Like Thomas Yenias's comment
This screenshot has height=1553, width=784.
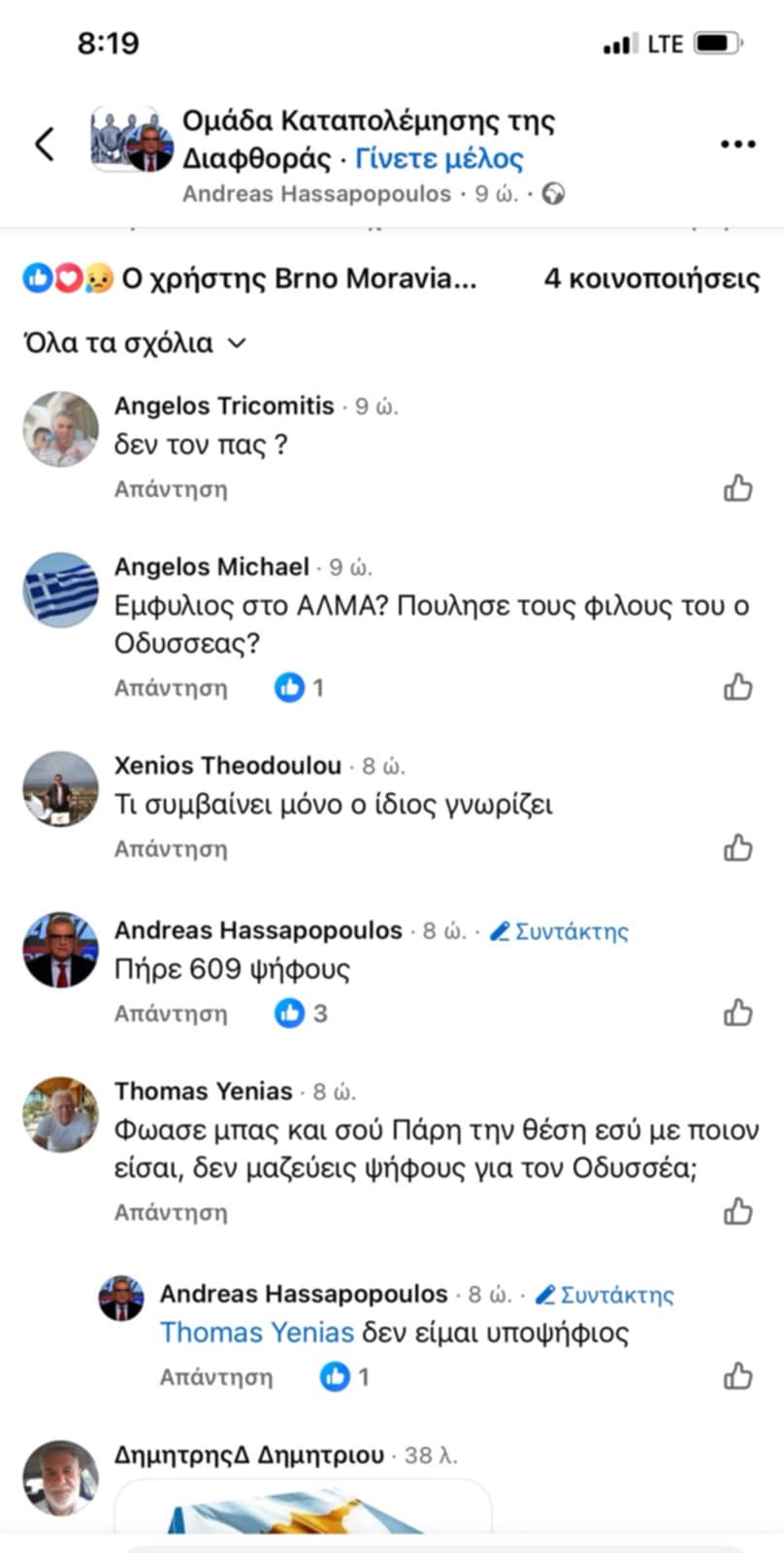pyautogui.click(x=738, y=1211)
